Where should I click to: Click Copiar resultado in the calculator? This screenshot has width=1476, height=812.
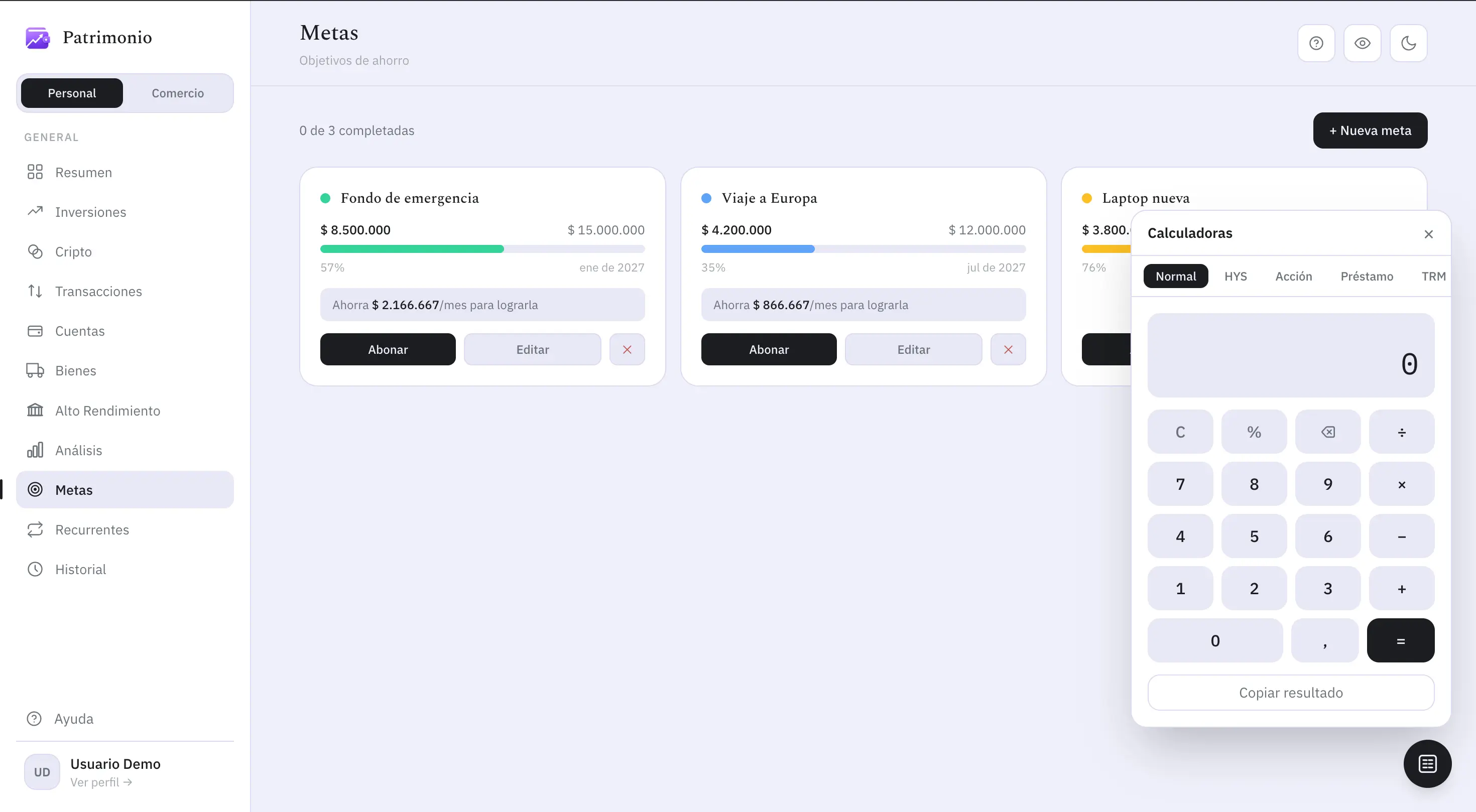pos(1291,693)
